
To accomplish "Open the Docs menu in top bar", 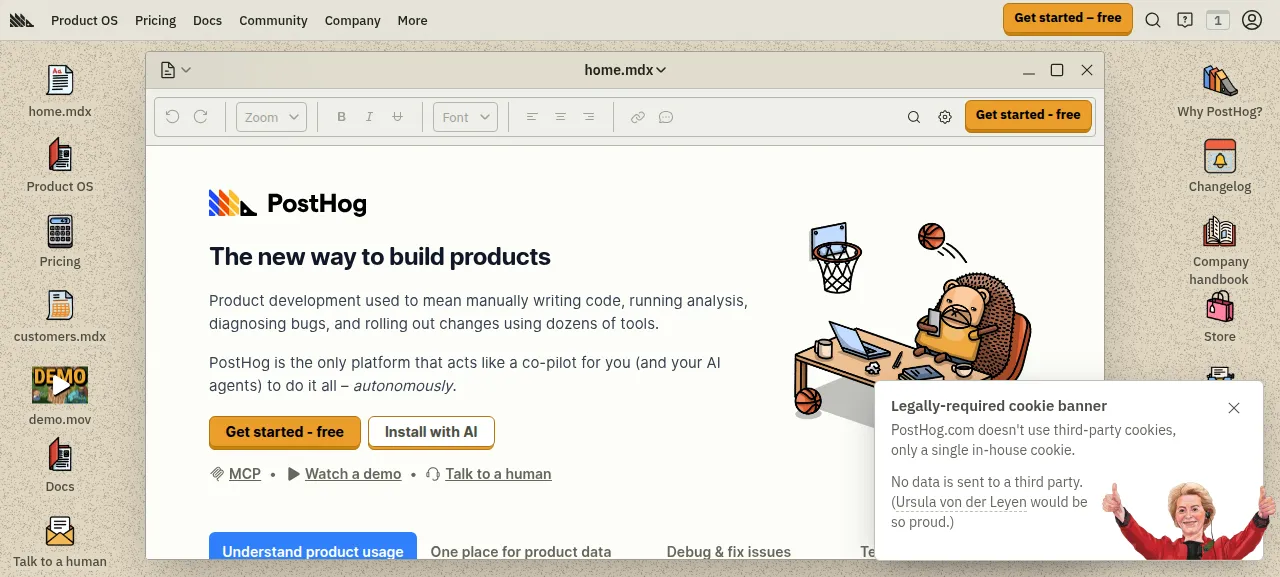I will pos(207,20).
